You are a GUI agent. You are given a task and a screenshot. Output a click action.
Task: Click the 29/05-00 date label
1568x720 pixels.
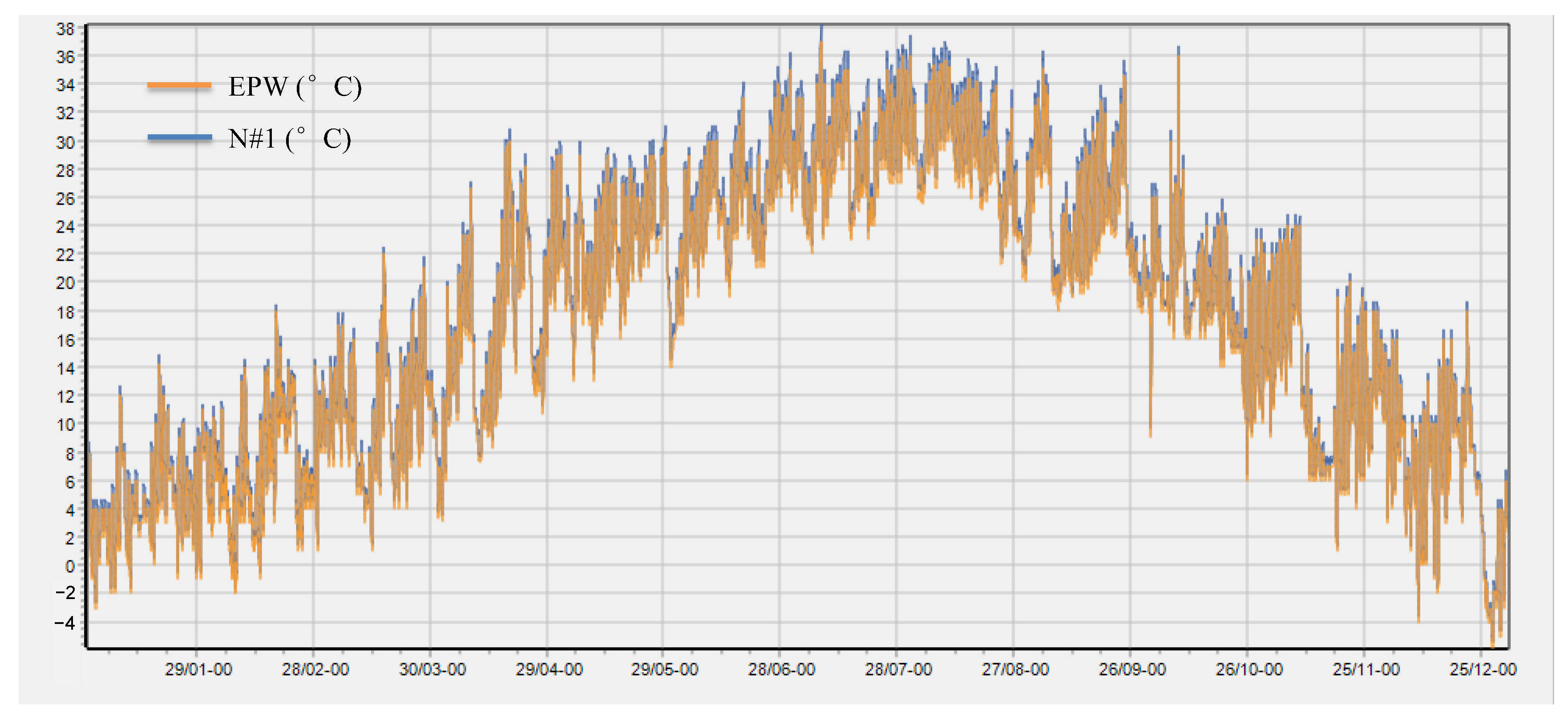(665, 669)
